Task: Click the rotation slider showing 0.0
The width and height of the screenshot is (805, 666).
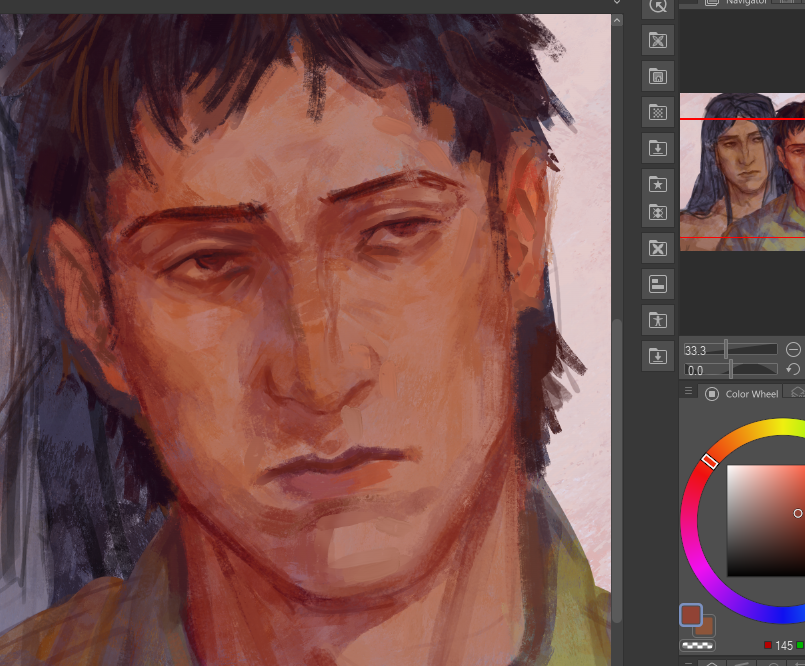Action: point(730,370)
